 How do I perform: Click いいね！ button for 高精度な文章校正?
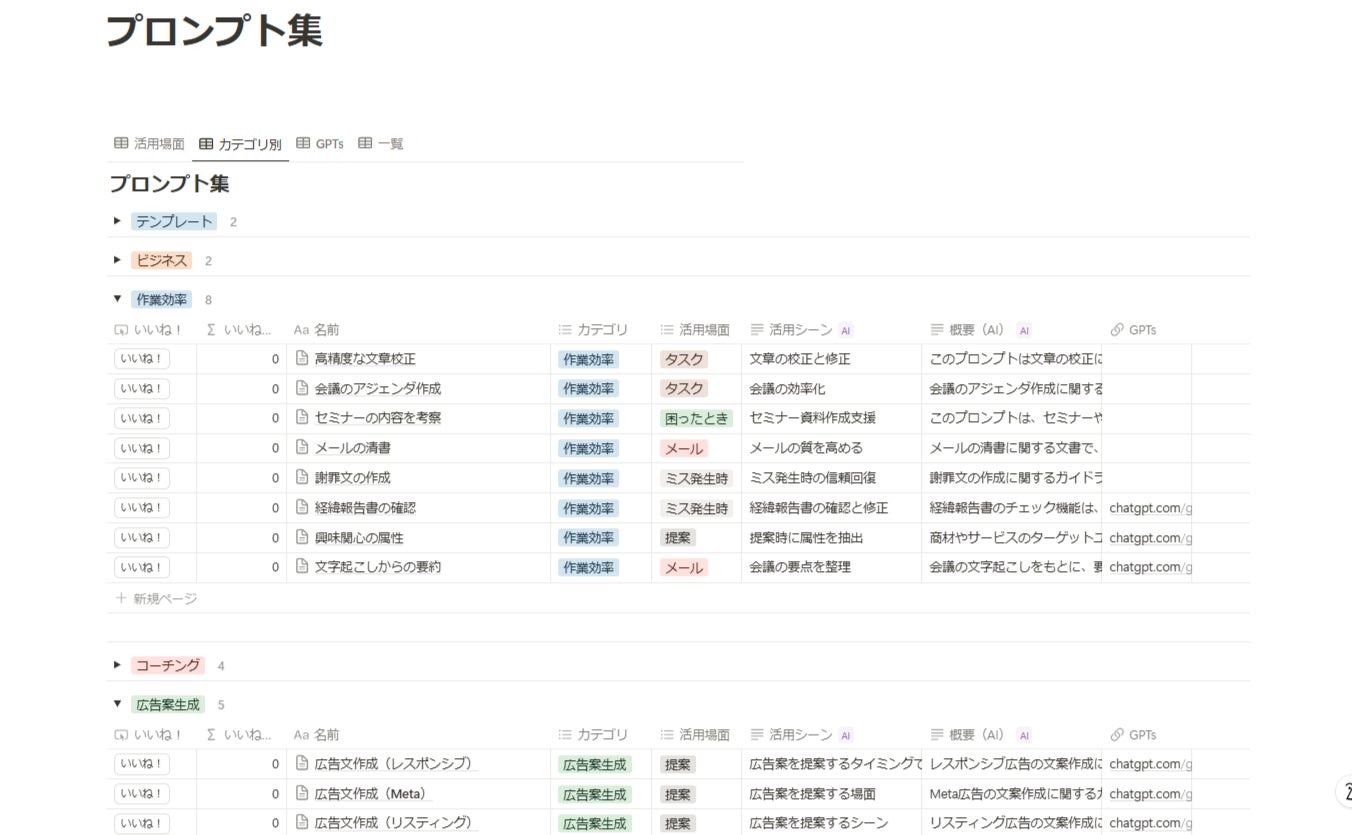(x=142, y=359)
